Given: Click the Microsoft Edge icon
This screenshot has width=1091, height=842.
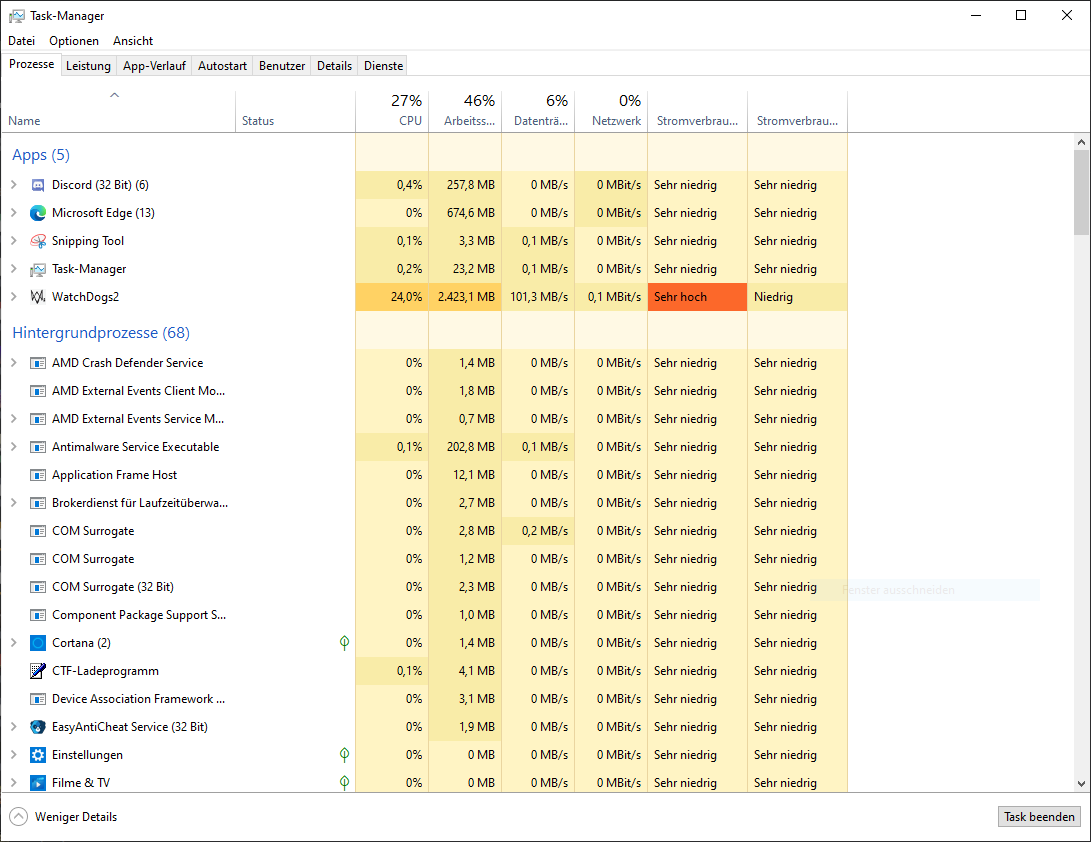Looking at the screenshot, I should [x=38, y=213].
